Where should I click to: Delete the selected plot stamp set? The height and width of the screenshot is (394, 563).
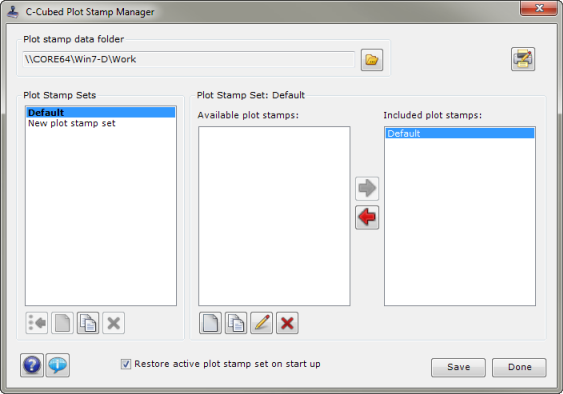pos(113,323)
